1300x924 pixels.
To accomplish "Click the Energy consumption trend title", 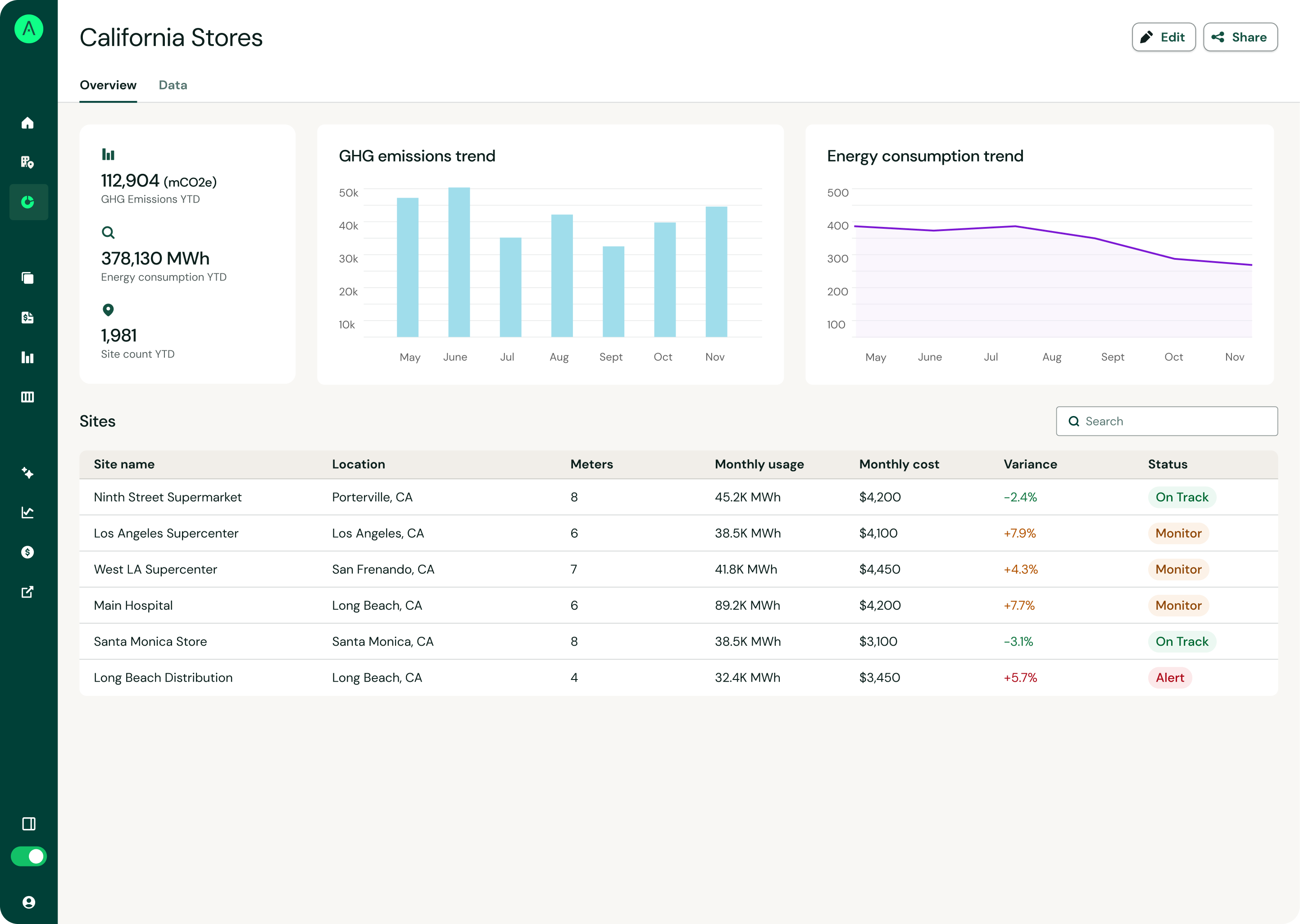I will (x=925, y=156).
